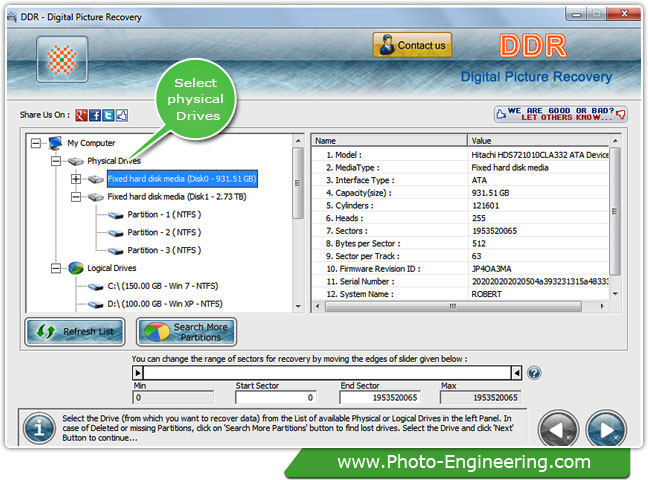Expand the Disk0 931.51 GB node
648x480 pixels.
pos(76,179)
